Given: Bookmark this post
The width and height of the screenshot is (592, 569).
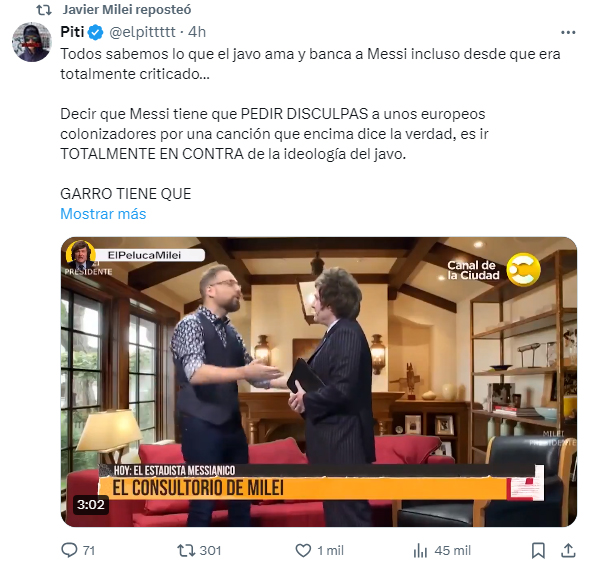Looking at the screenshot, I should click(x=538, y=550).
